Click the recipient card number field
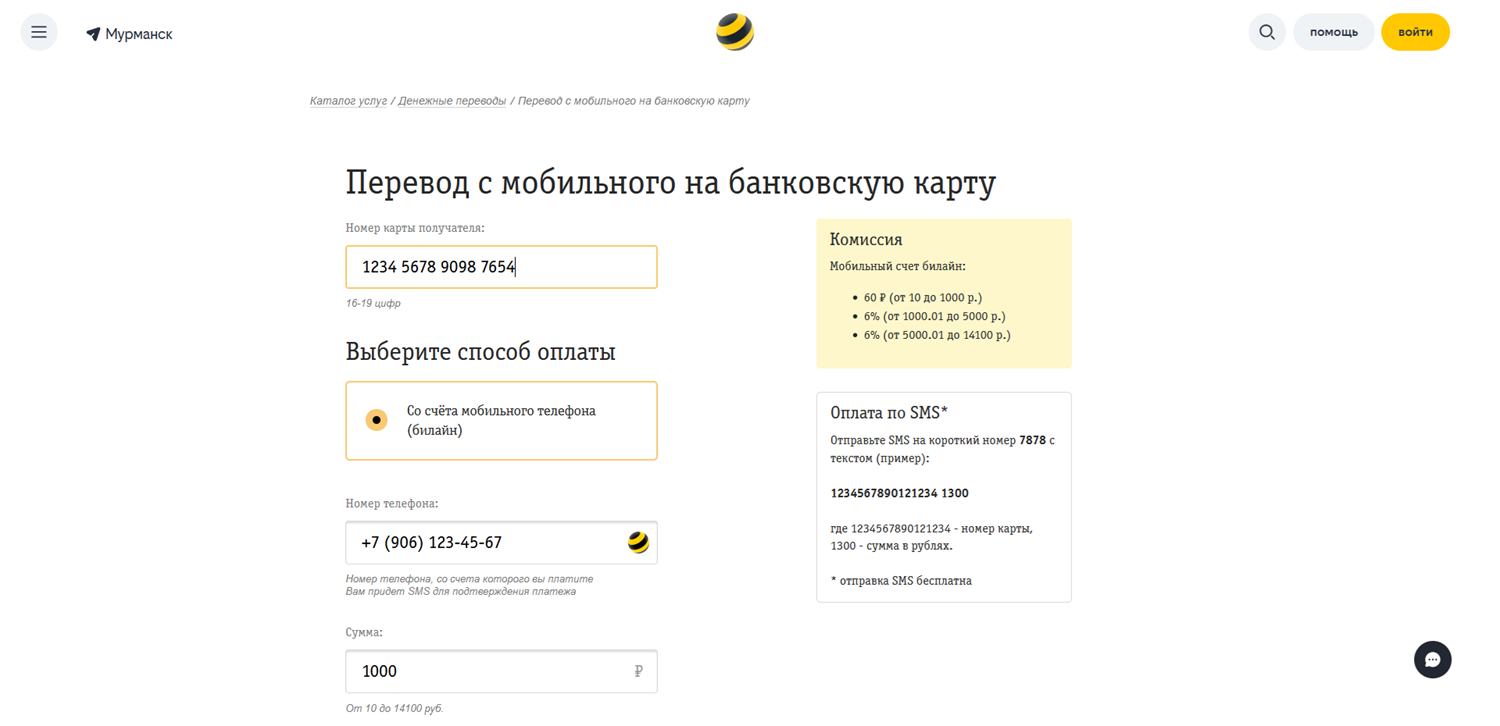This screenshot has height=726, width=1500. (x=501, y=267)
